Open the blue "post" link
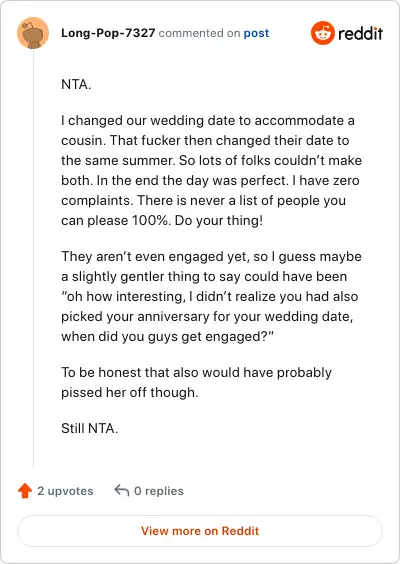 (256, 33)
